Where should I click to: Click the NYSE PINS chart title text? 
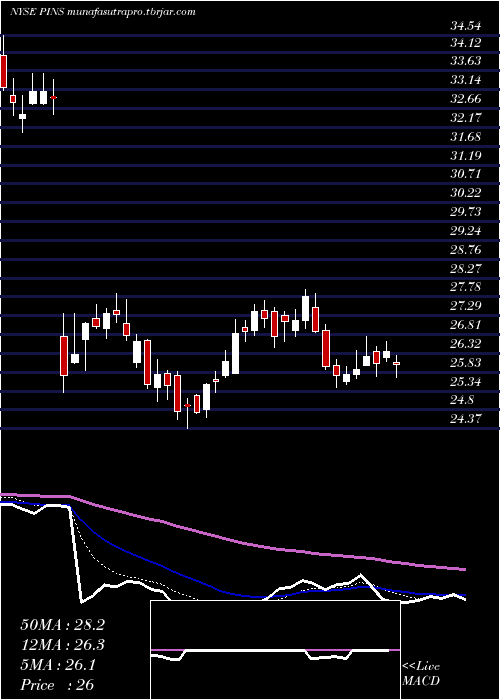coord(102,12)
